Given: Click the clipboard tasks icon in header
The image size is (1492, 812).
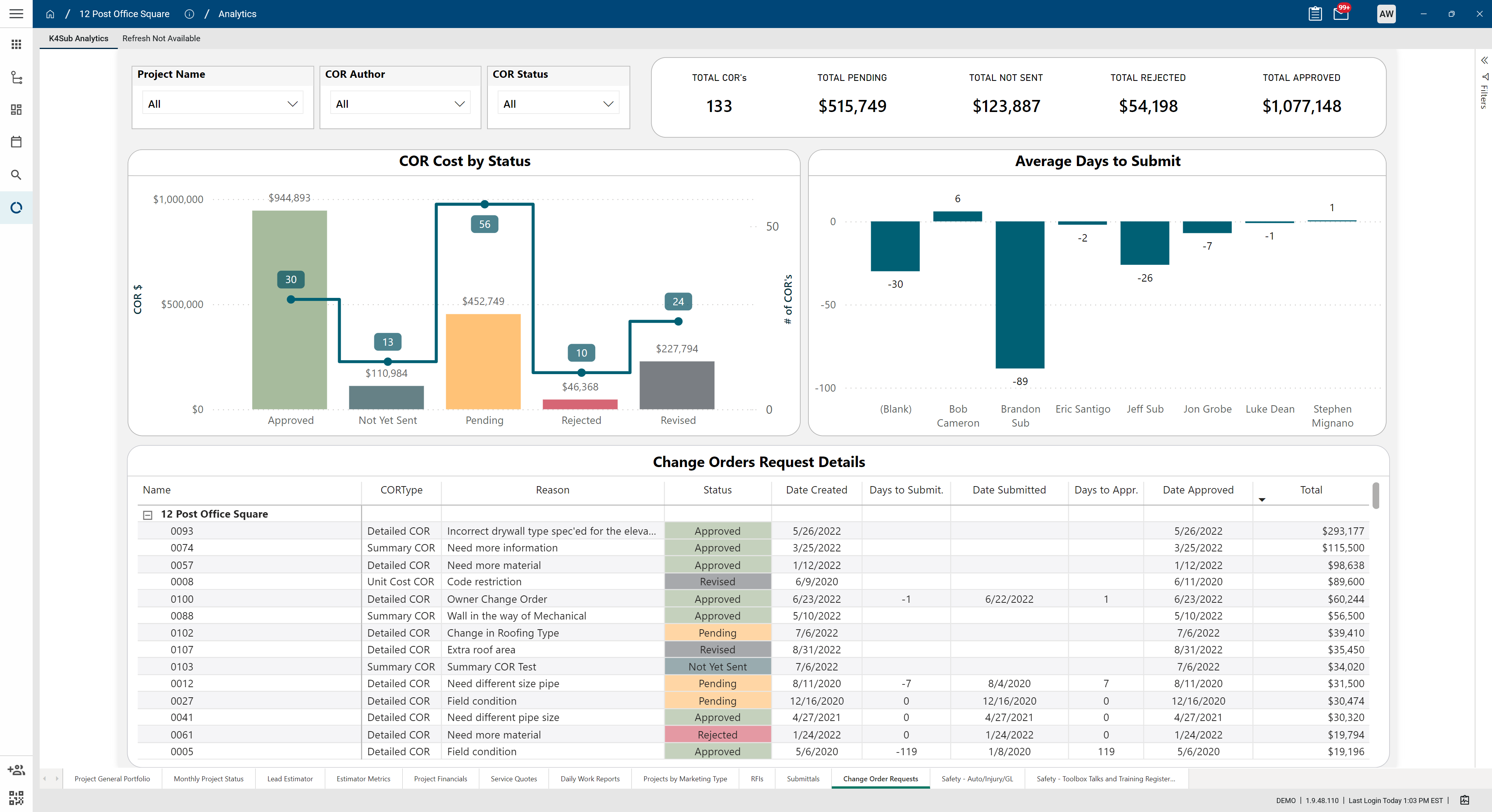Looking at the screenshot, I should point(1315,14).
